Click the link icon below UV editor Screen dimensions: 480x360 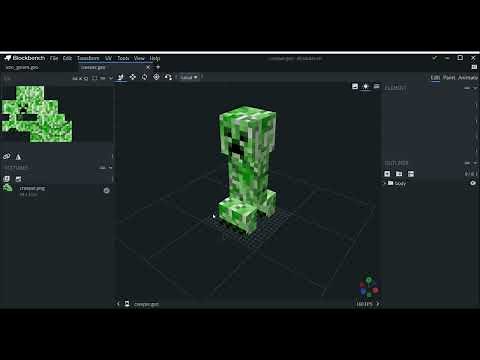click(x=7, y=156)
